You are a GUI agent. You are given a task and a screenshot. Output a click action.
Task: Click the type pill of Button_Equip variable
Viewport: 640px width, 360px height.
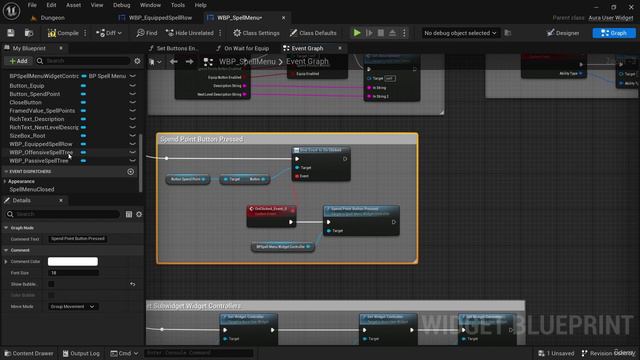[83, 86]
